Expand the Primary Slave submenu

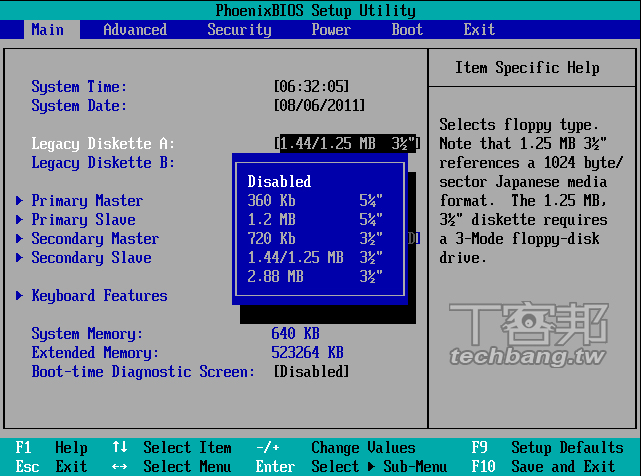coord(83,220)
